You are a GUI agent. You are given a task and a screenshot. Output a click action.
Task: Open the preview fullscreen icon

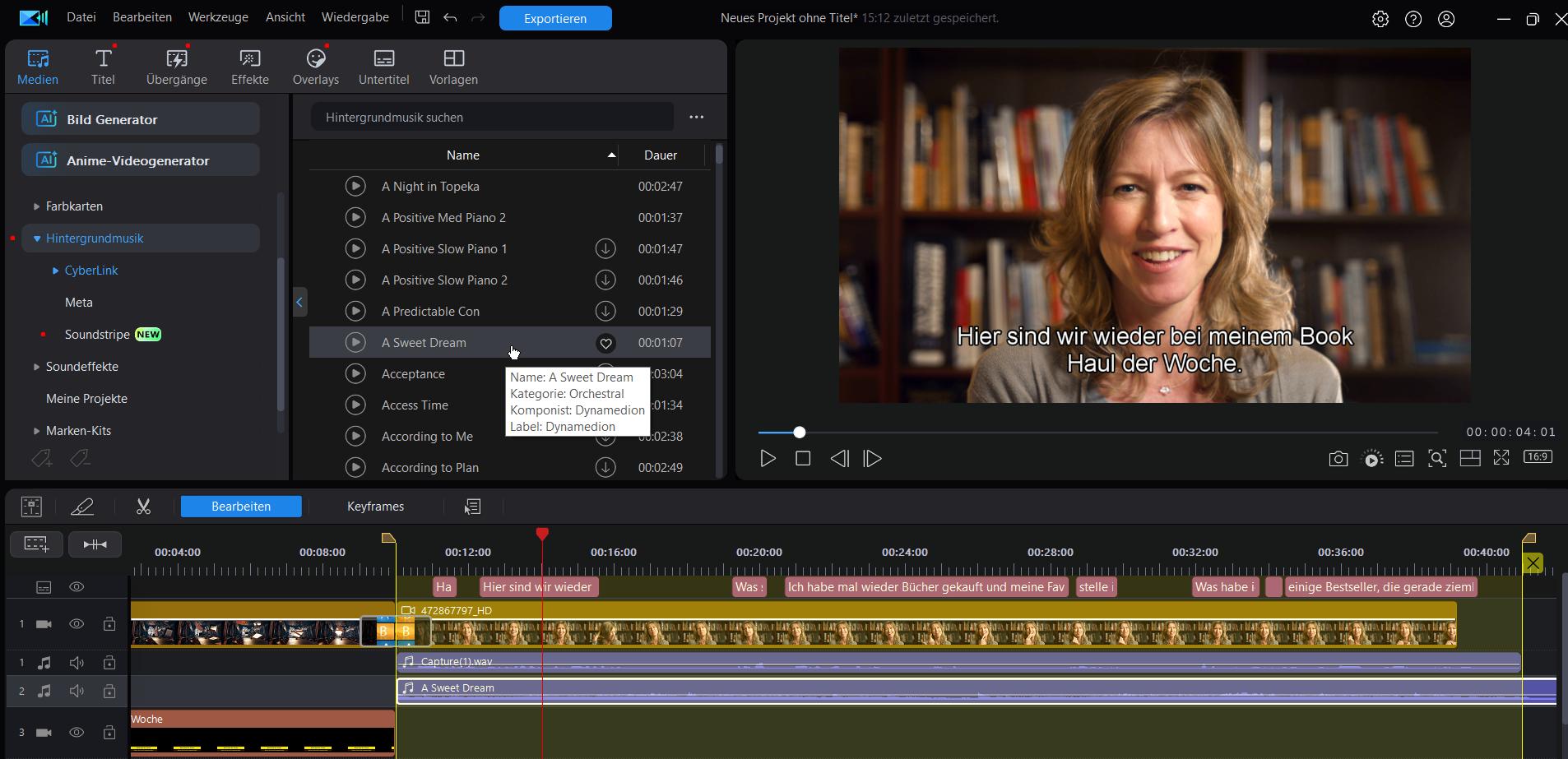(x=1501, y=458)
